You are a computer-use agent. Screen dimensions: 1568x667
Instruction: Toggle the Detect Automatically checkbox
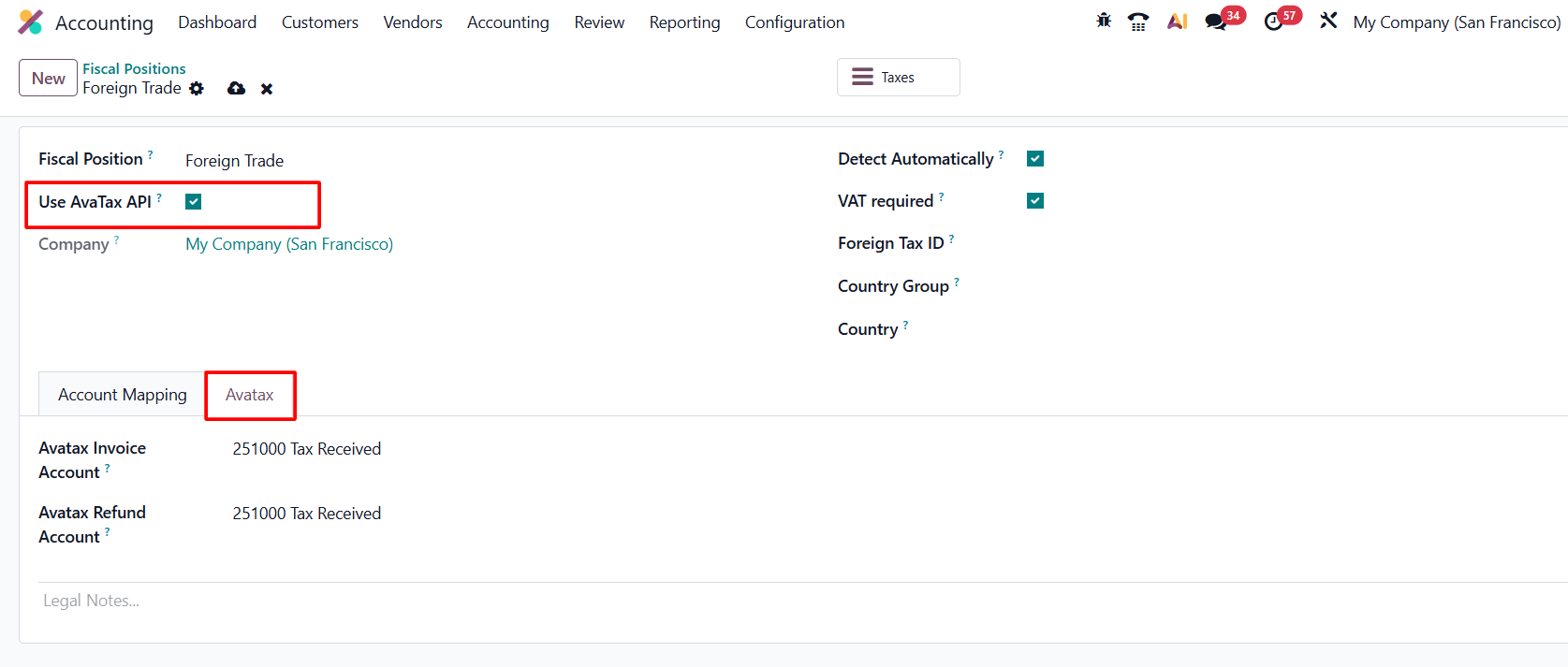tap(1035, 158)
